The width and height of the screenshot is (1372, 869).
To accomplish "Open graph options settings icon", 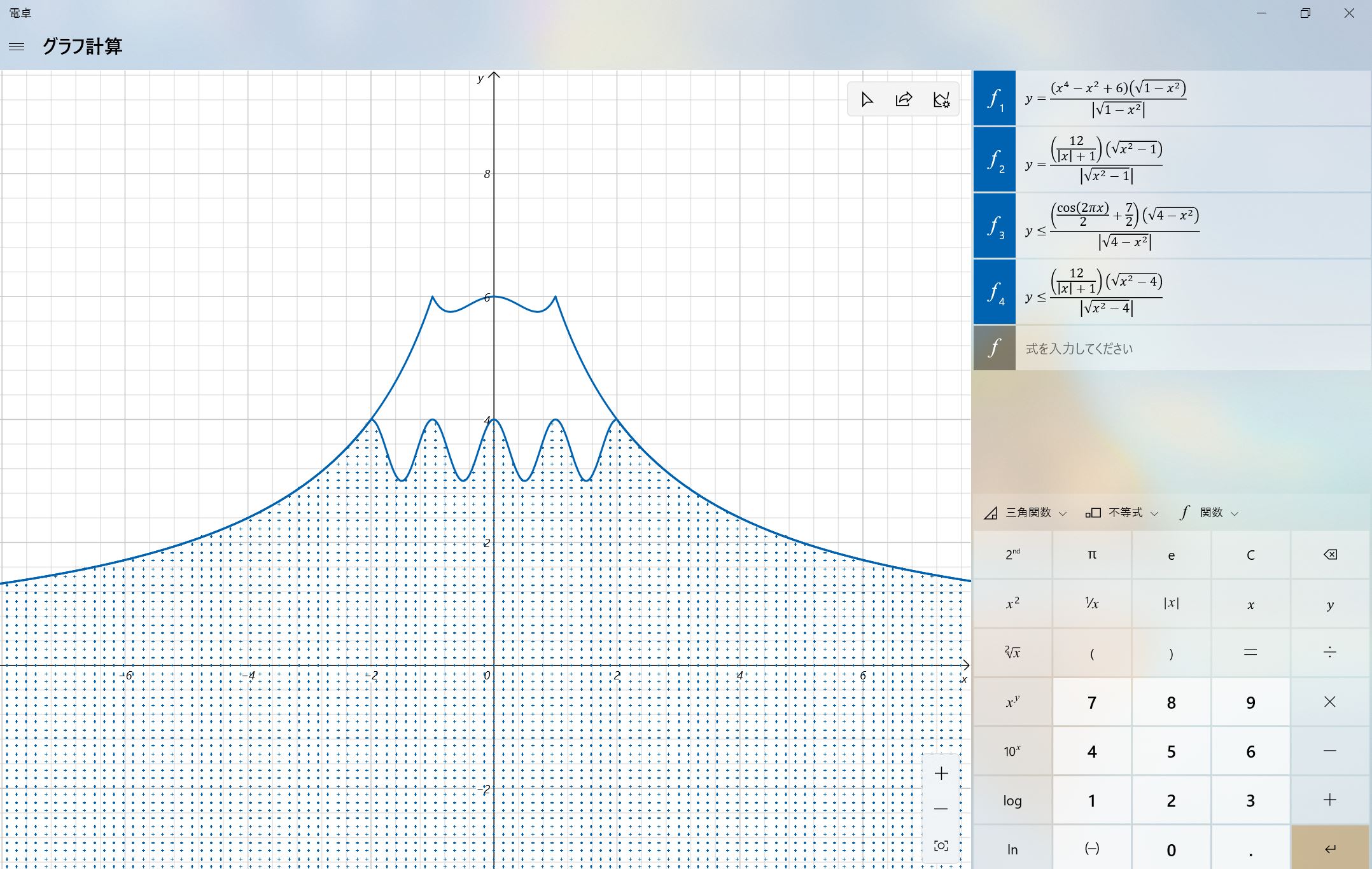I will coord(941,100).
